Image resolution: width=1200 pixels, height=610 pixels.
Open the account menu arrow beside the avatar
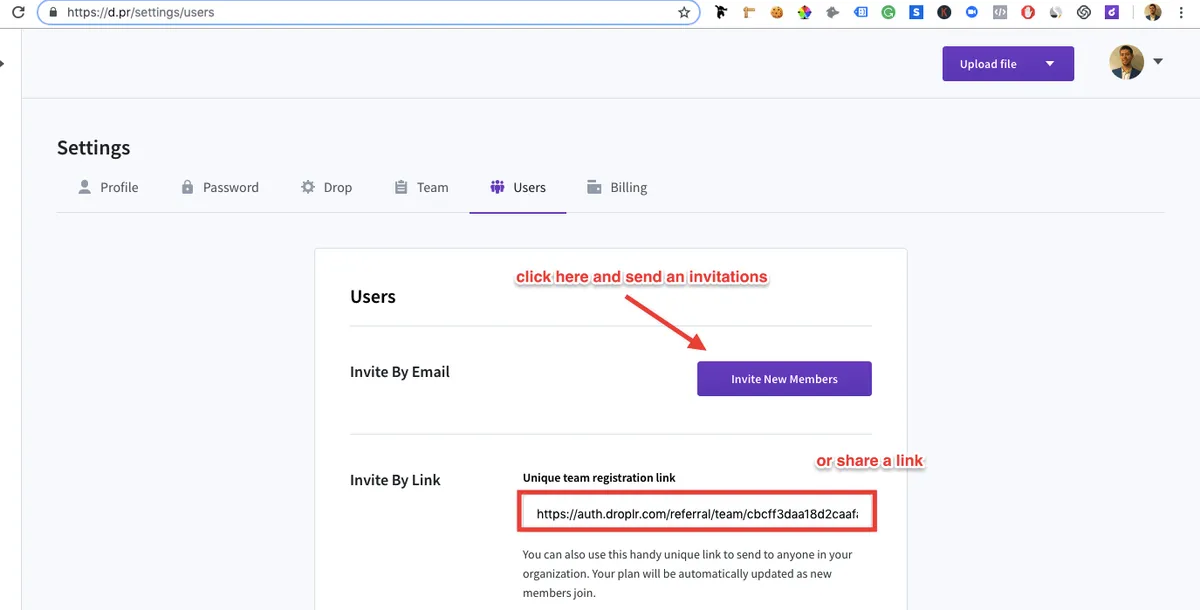click(x=1158, y=62)
